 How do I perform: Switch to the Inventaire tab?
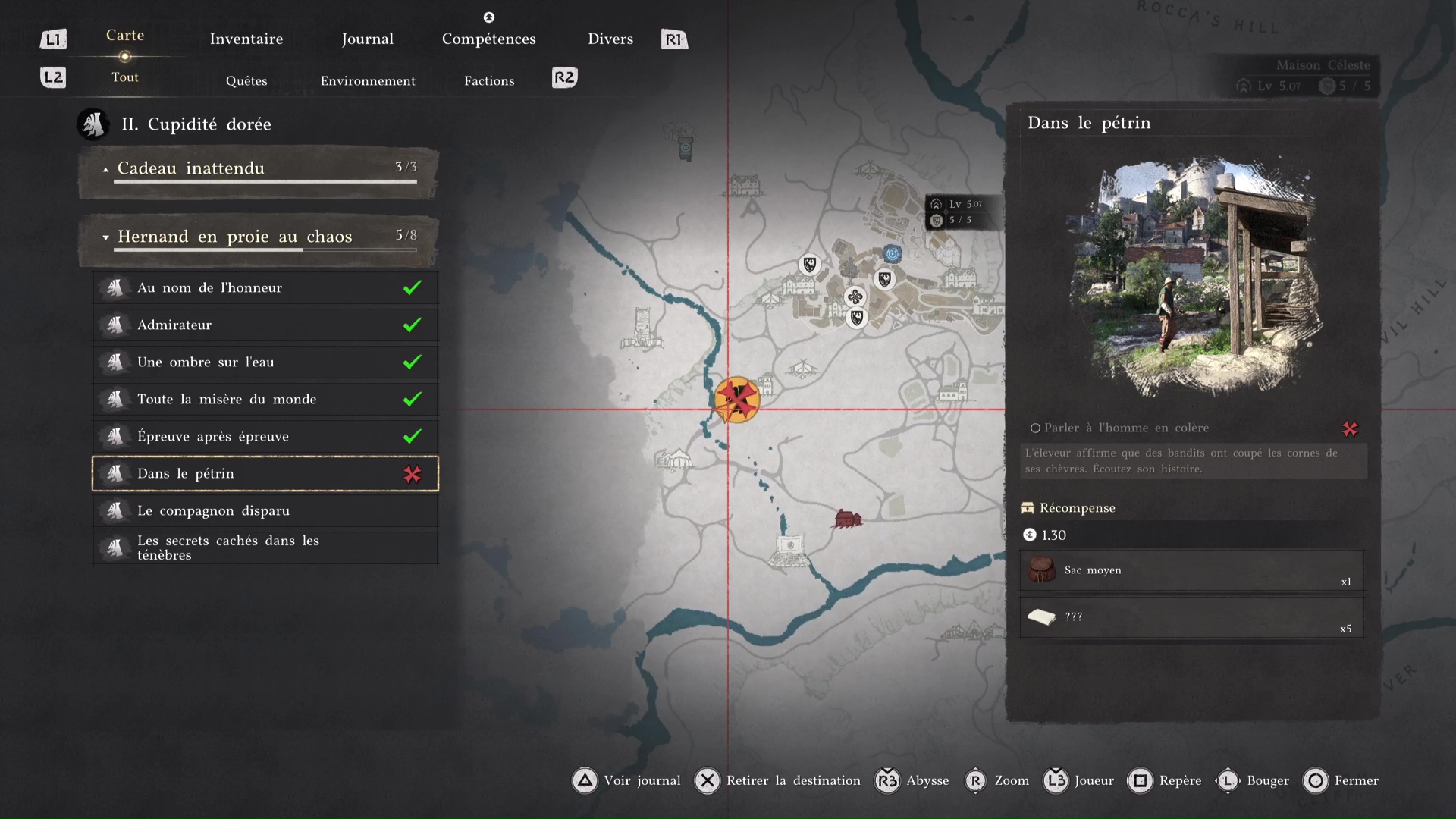246,39
